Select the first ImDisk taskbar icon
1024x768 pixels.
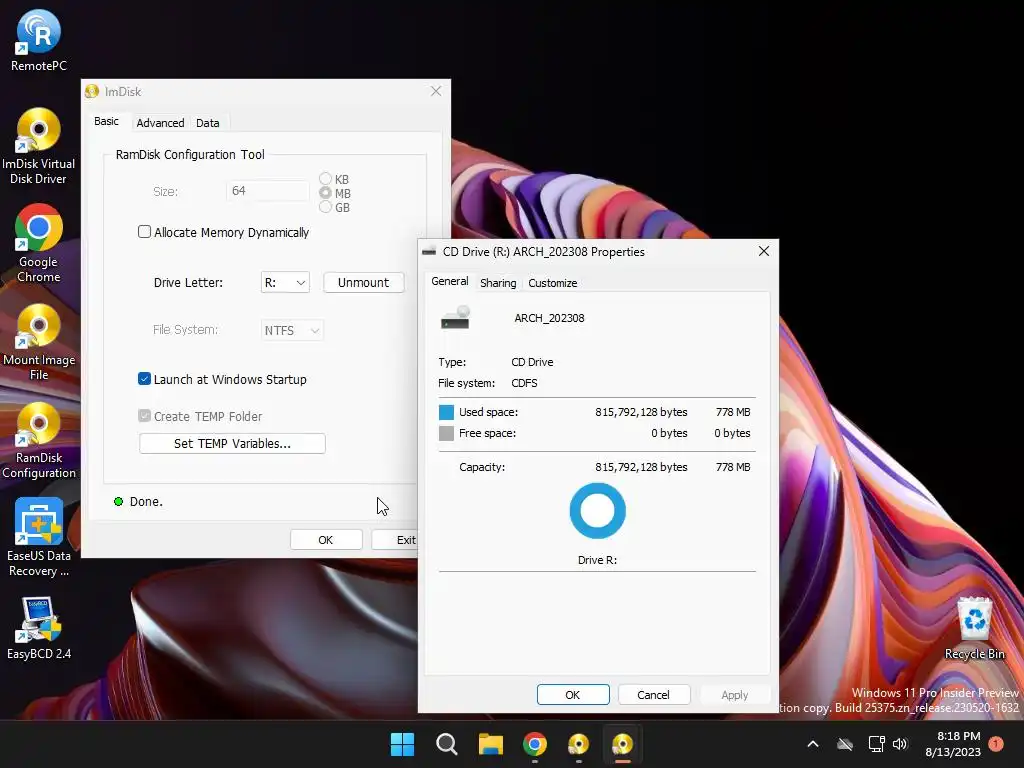point(579,744)
